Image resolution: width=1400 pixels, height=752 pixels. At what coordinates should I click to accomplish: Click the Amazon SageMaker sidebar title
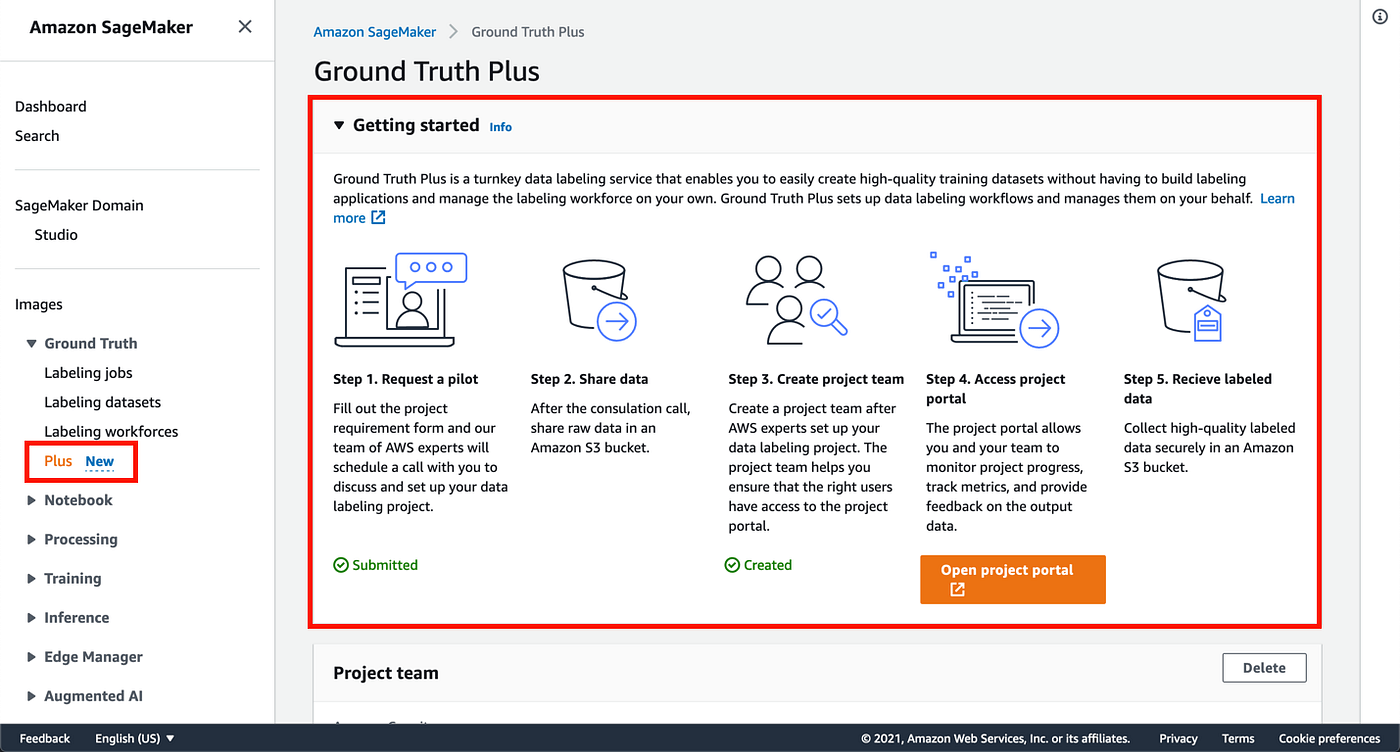111,27
